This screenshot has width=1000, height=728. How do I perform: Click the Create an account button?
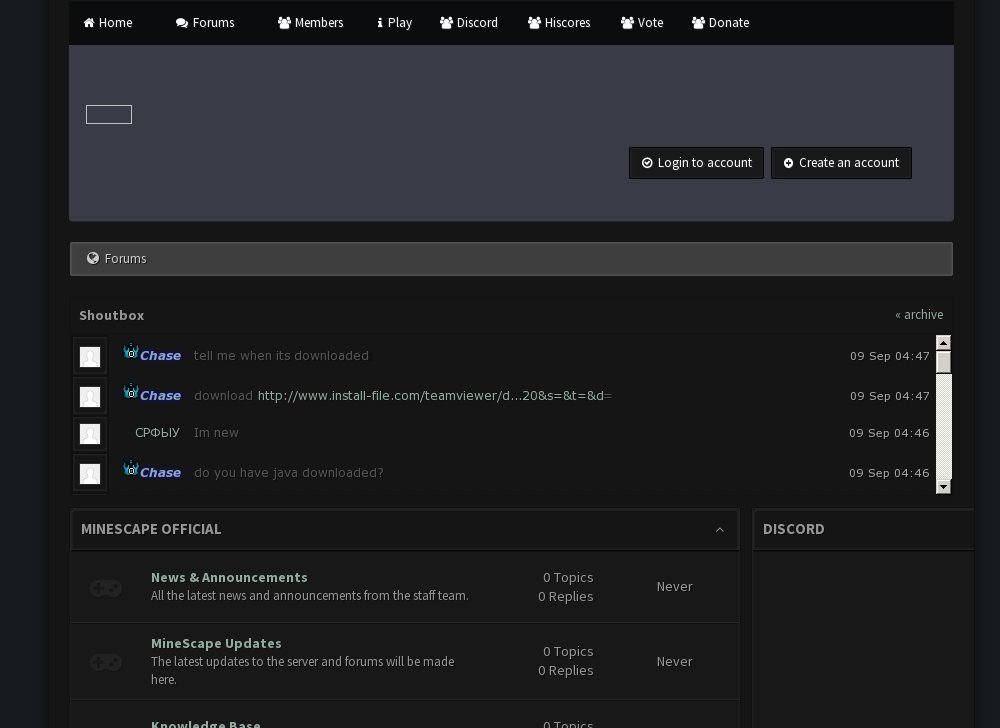(841, 163)
